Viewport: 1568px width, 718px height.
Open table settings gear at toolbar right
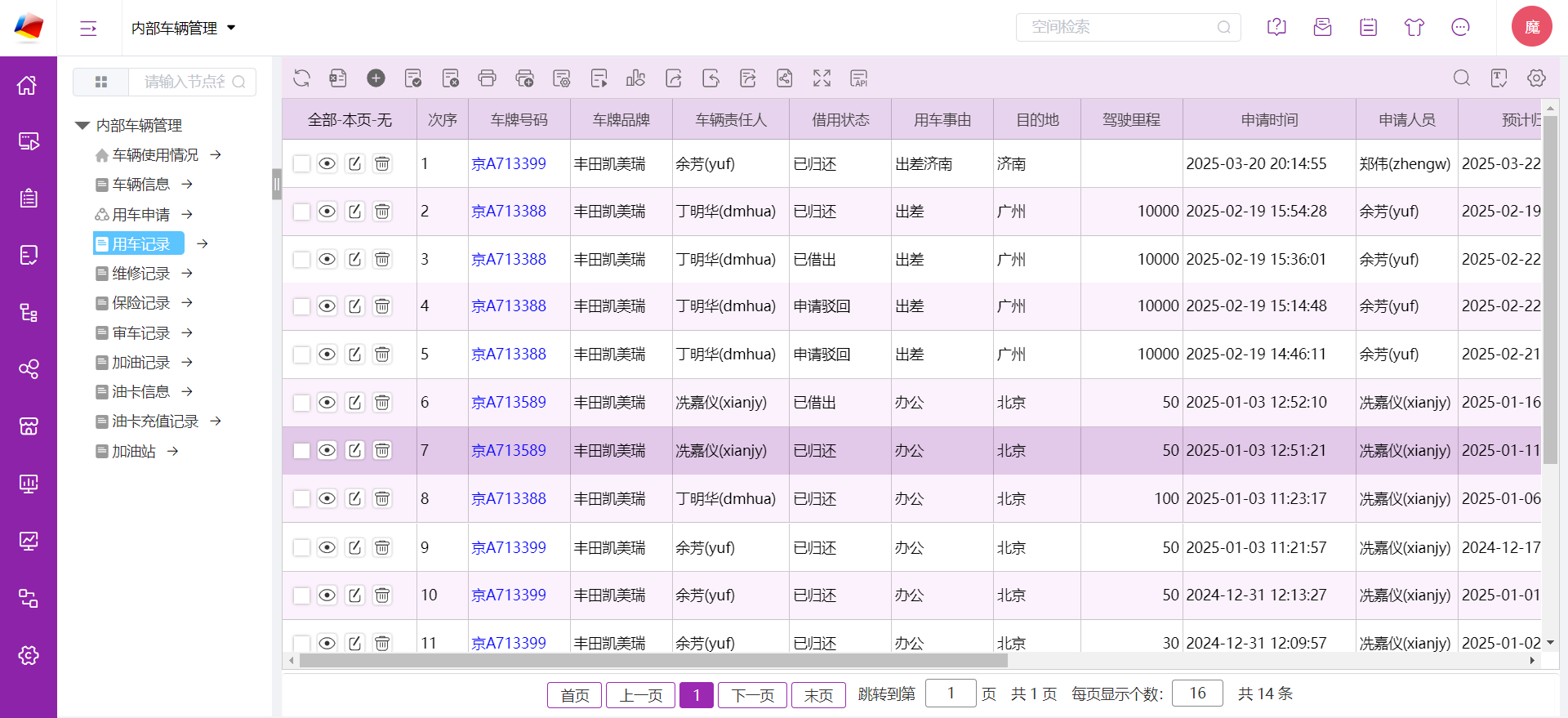coord(1536,78)
